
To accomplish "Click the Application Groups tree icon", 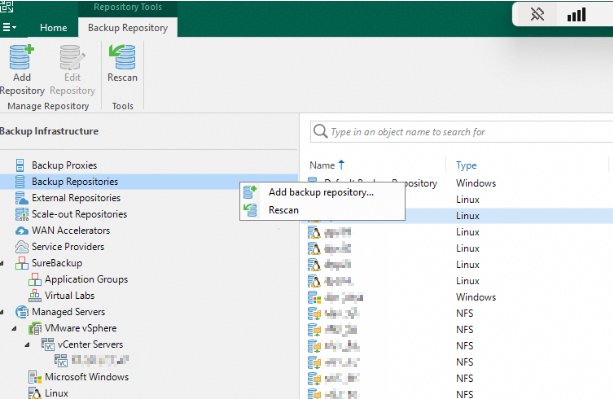I will click(x=35, y=279).
